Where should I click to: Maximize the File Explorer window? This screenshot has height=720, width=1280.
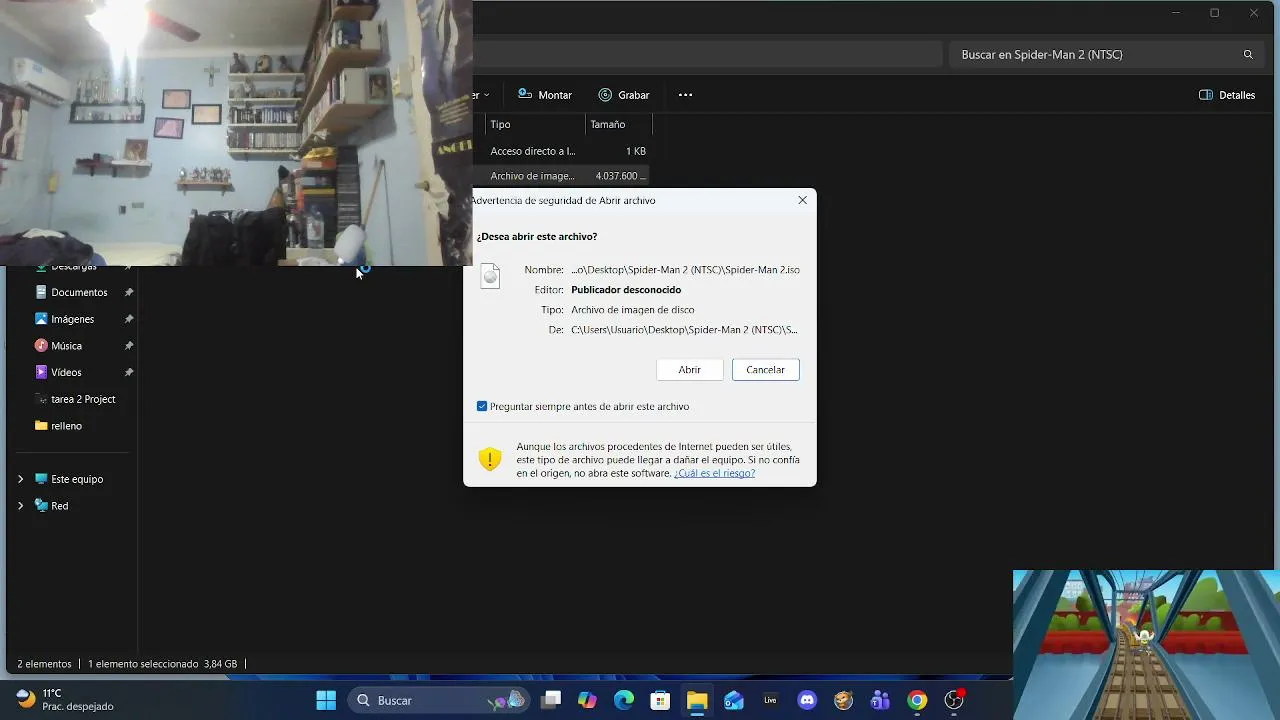click(1214, 13)
